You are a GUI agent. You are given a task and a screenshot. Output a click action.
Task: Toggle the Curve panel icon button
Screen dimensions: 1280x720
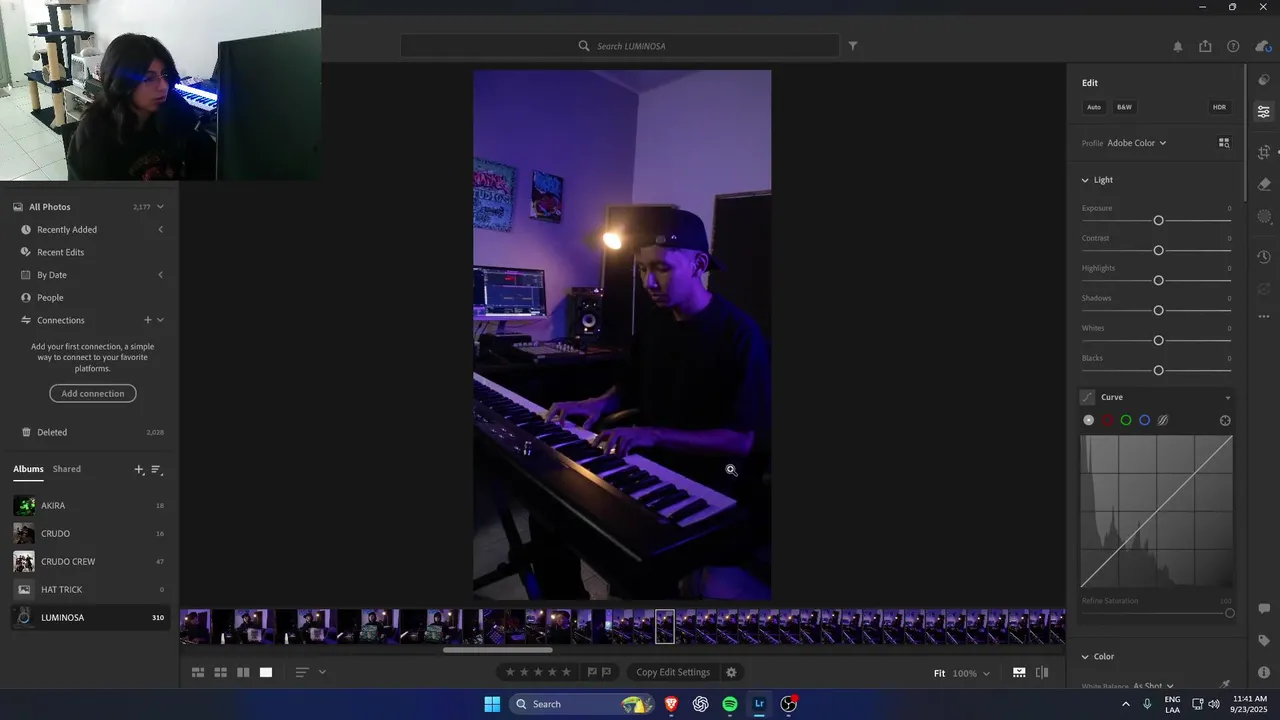pos(1088,397)
